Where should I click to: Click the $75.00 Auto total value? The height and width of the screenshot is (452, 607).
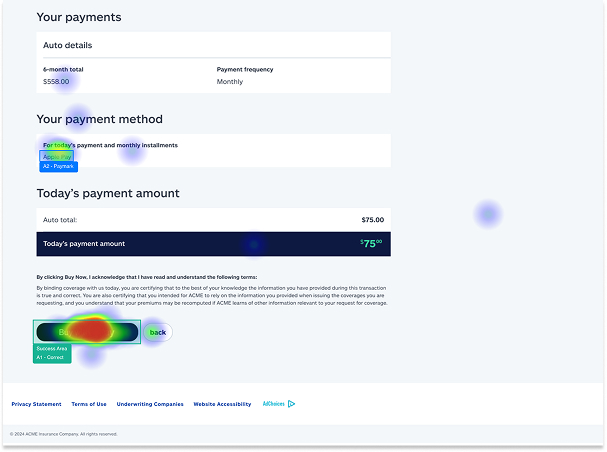[x=372, y=220]
